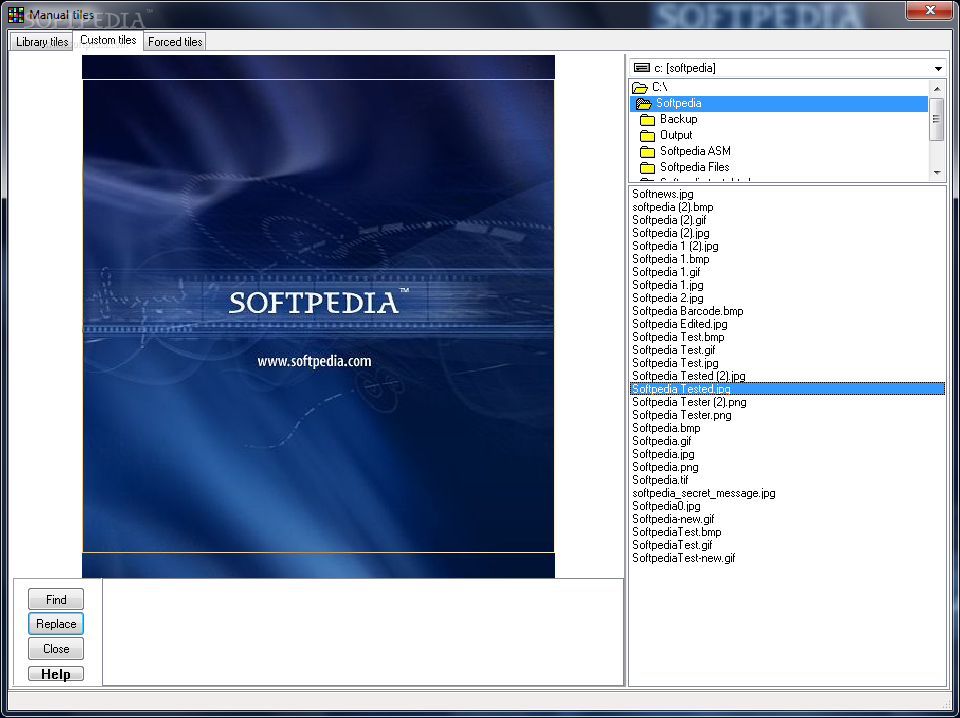Click the Output folder icon
960x718 pixels.
click(x=647, y=135)
